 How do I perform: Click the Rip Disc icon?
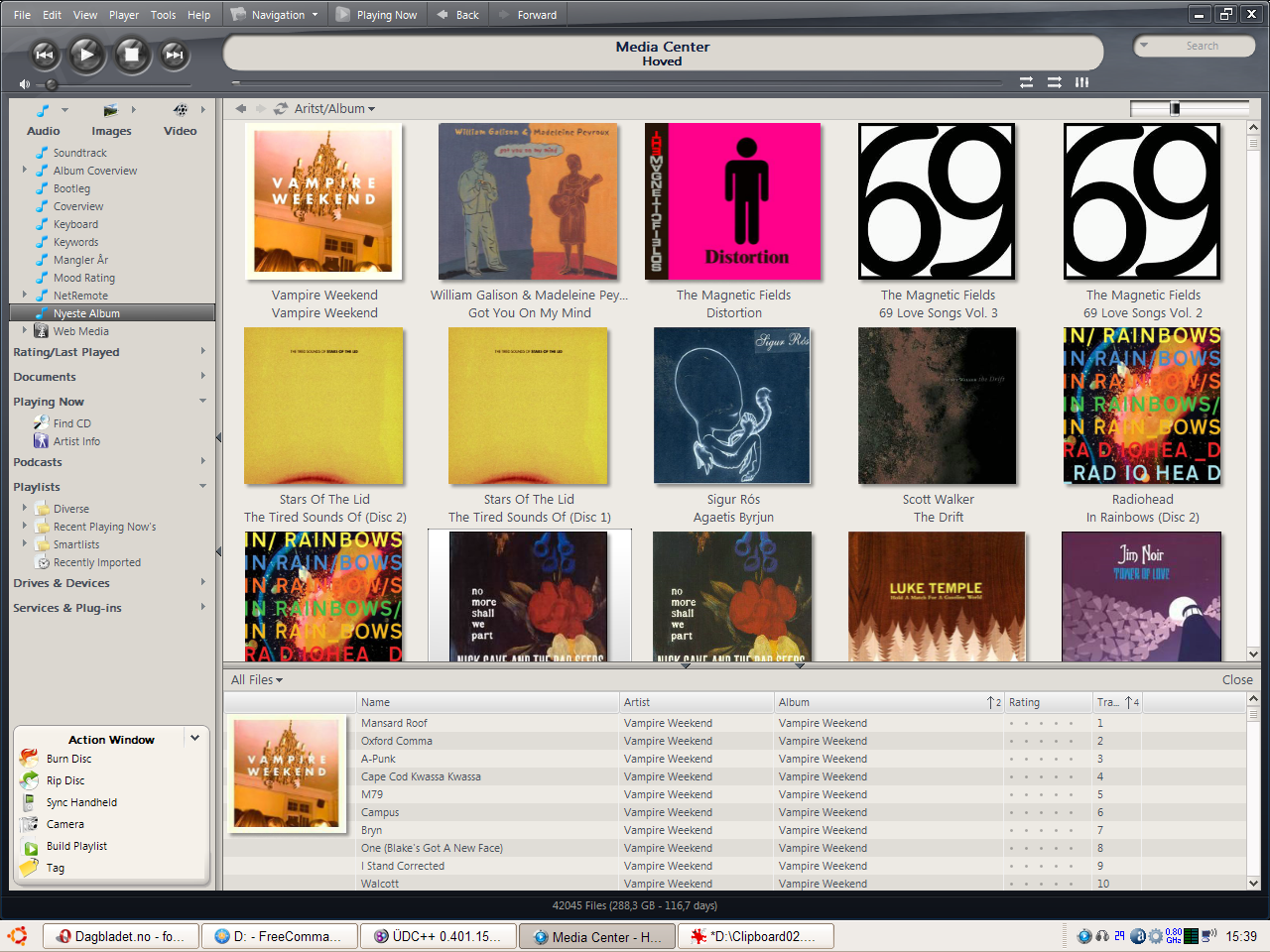click(x=30, y=780)
